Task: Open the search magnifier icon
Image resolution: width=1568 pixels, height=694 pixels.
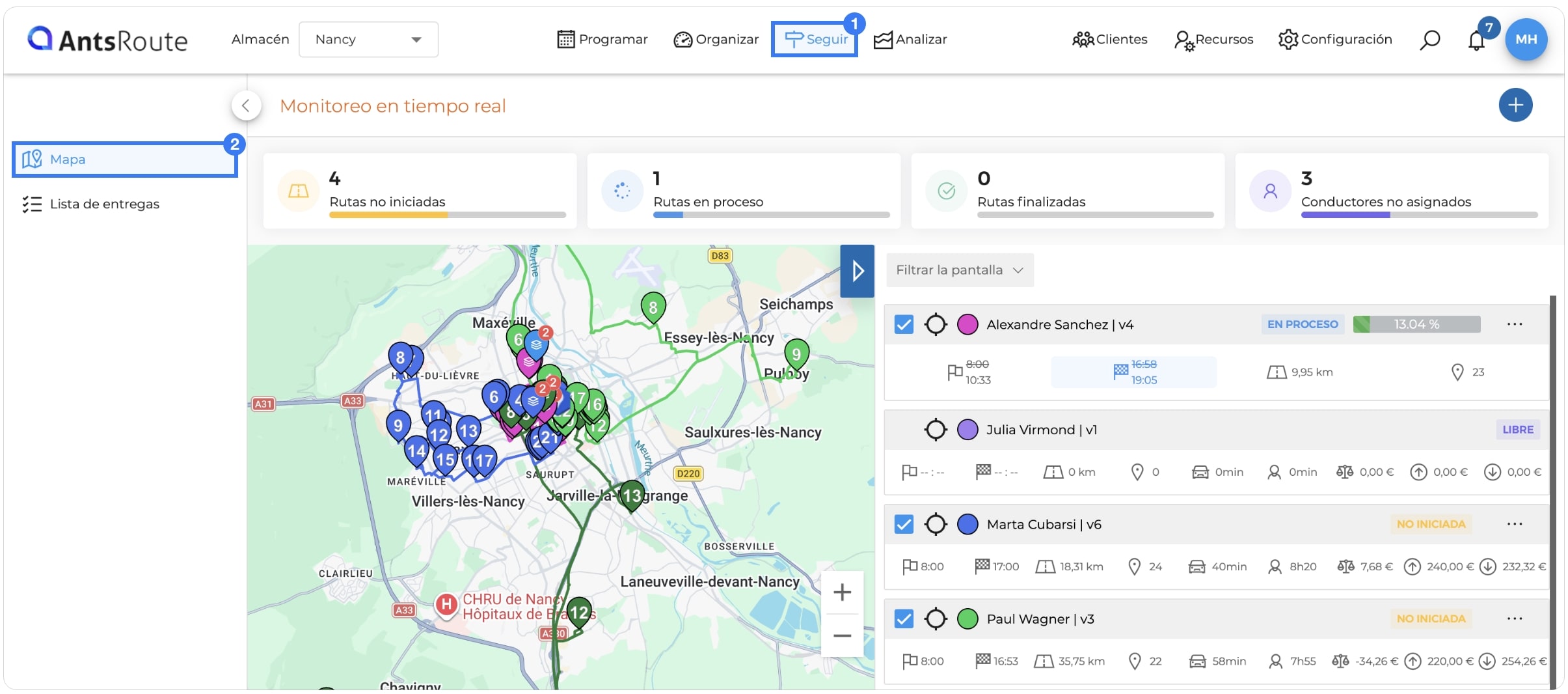Action: (x=1429, y=40)
